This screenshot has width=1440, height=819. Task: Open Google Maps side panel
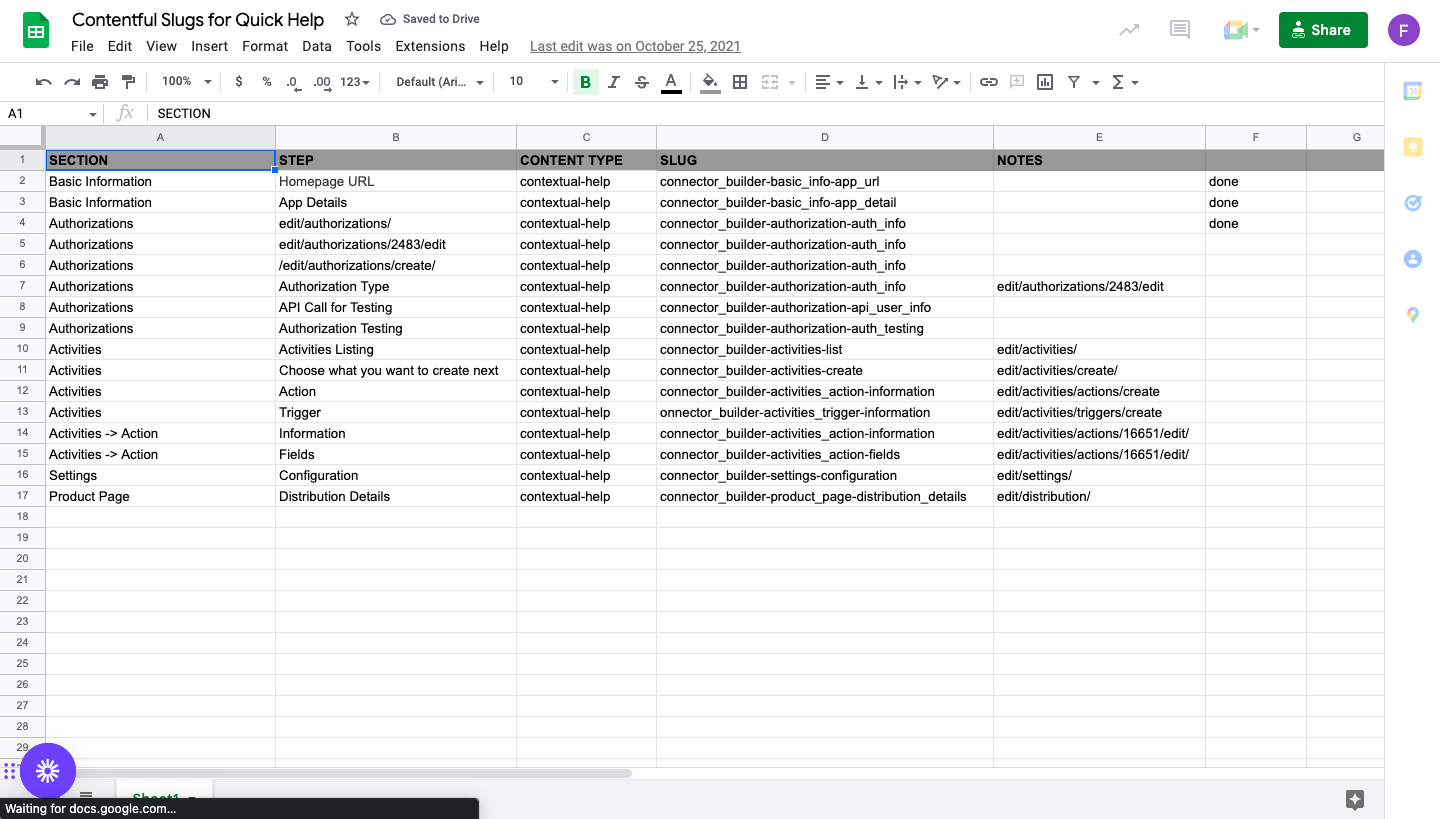click(x=1413, y=315)
